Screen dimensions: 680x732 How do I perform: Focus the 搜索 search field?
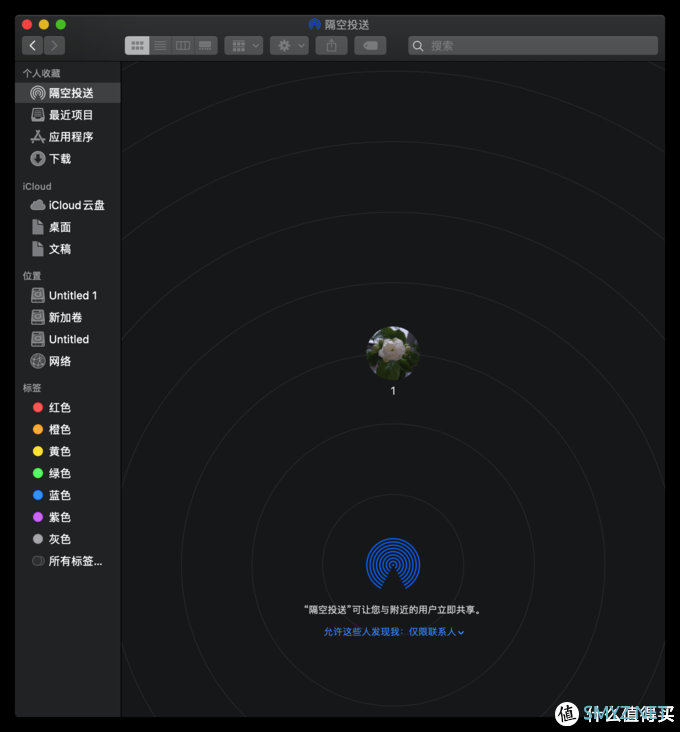tap(533, 45)
